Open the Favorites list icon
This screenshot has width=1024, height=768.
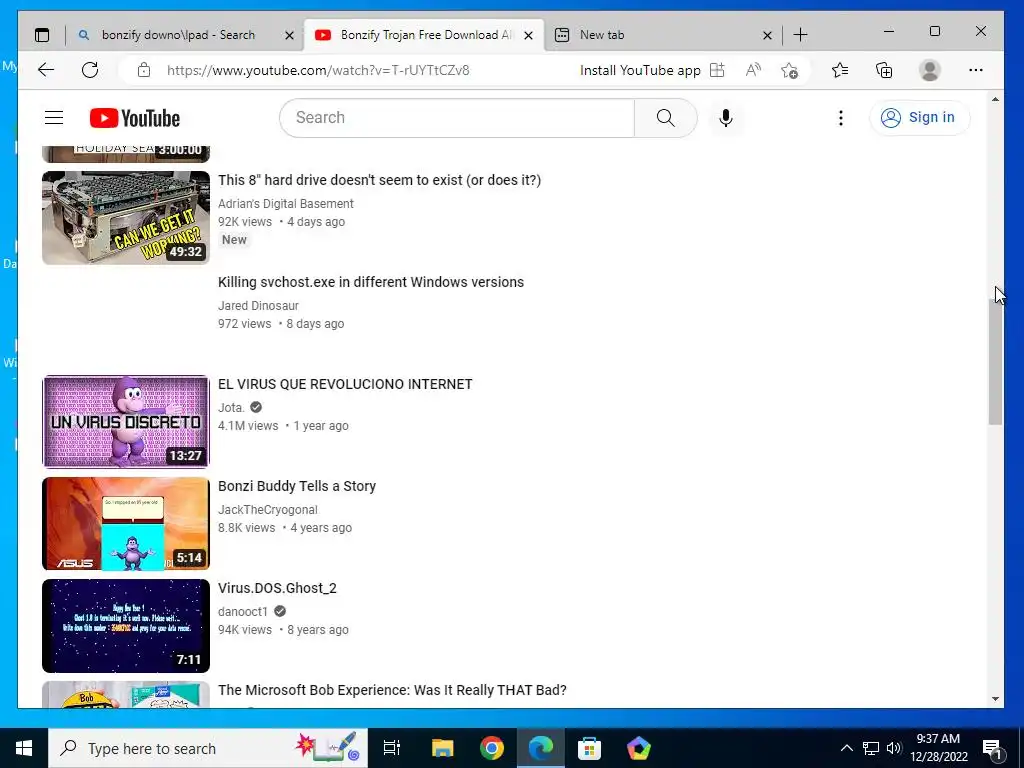point(840,70)
